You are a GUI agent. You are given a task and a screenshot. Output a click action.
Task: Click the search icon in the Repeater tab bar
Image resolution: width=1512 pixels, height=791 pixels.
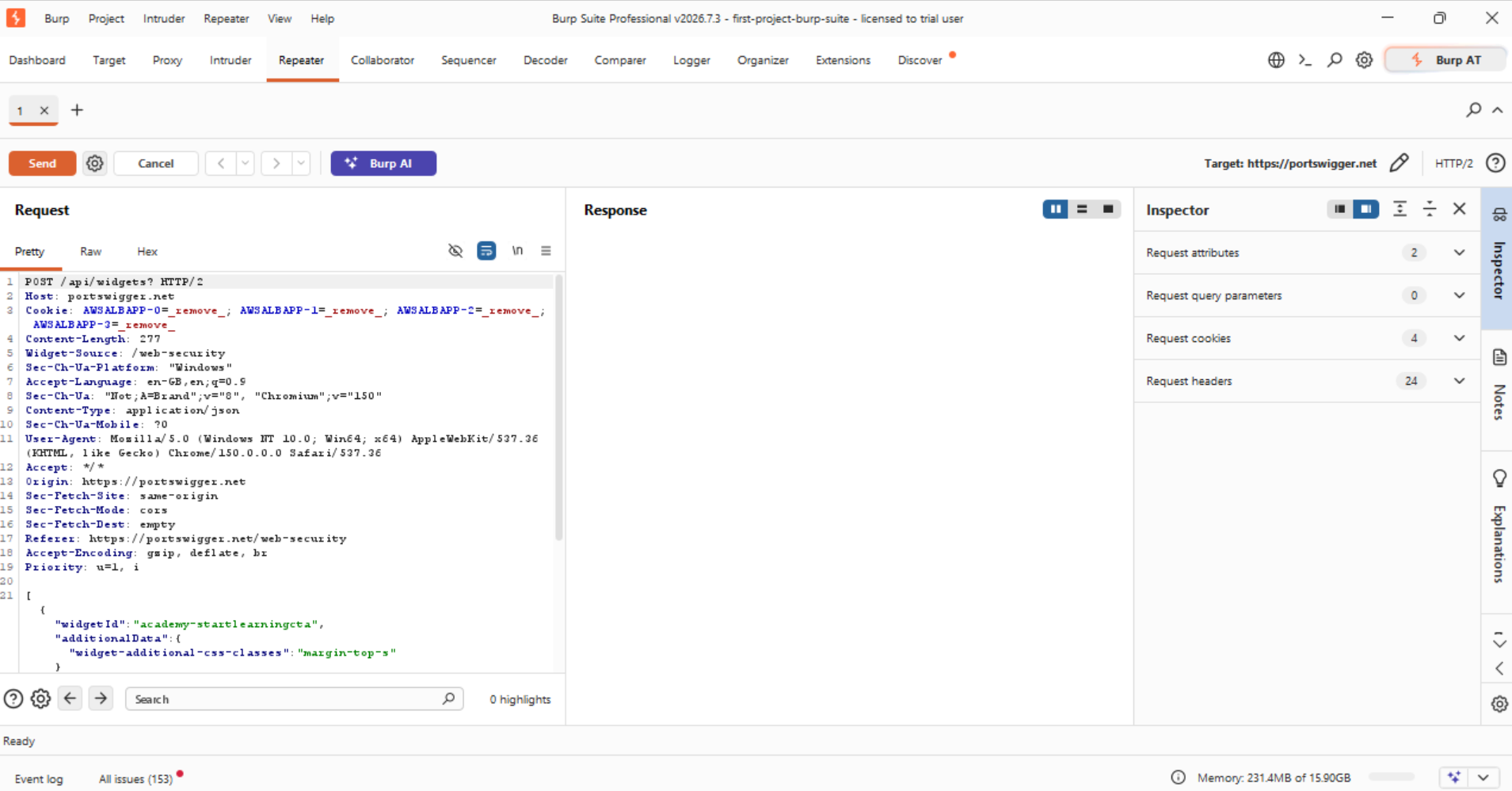[x=1473, y=110]
